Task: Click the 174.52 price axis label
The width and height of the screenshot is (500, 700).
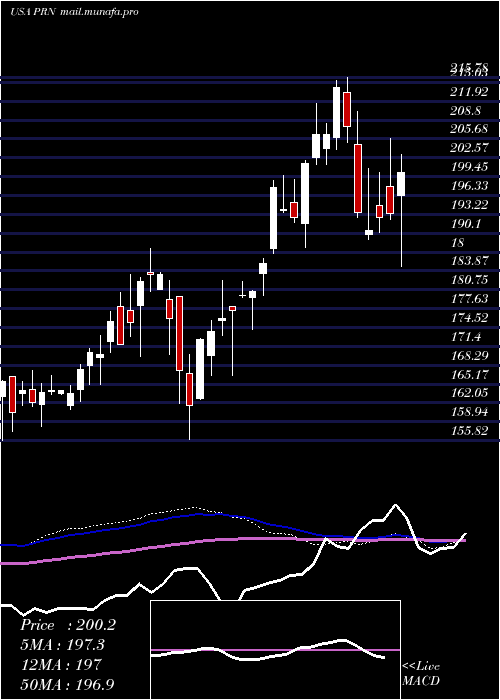Action: pos(469,318)
